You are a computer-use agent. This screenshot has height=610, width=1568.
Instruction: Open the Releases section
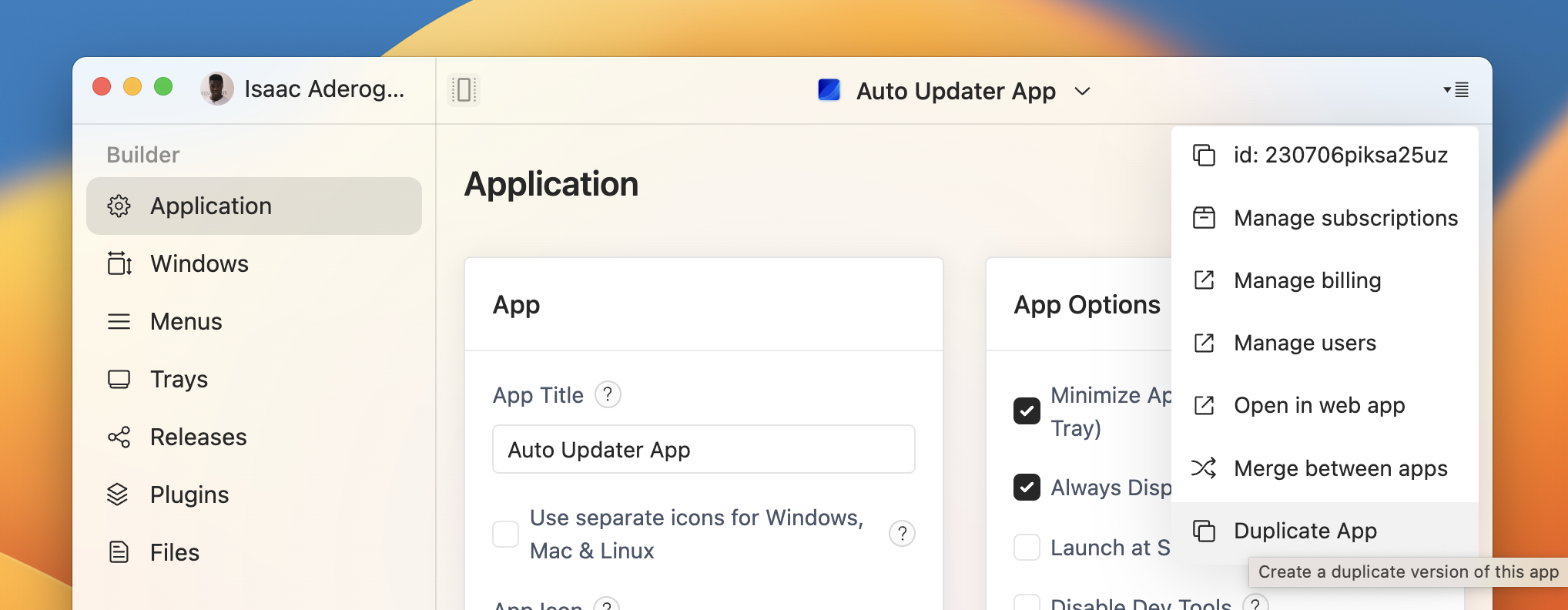(254, 437)
